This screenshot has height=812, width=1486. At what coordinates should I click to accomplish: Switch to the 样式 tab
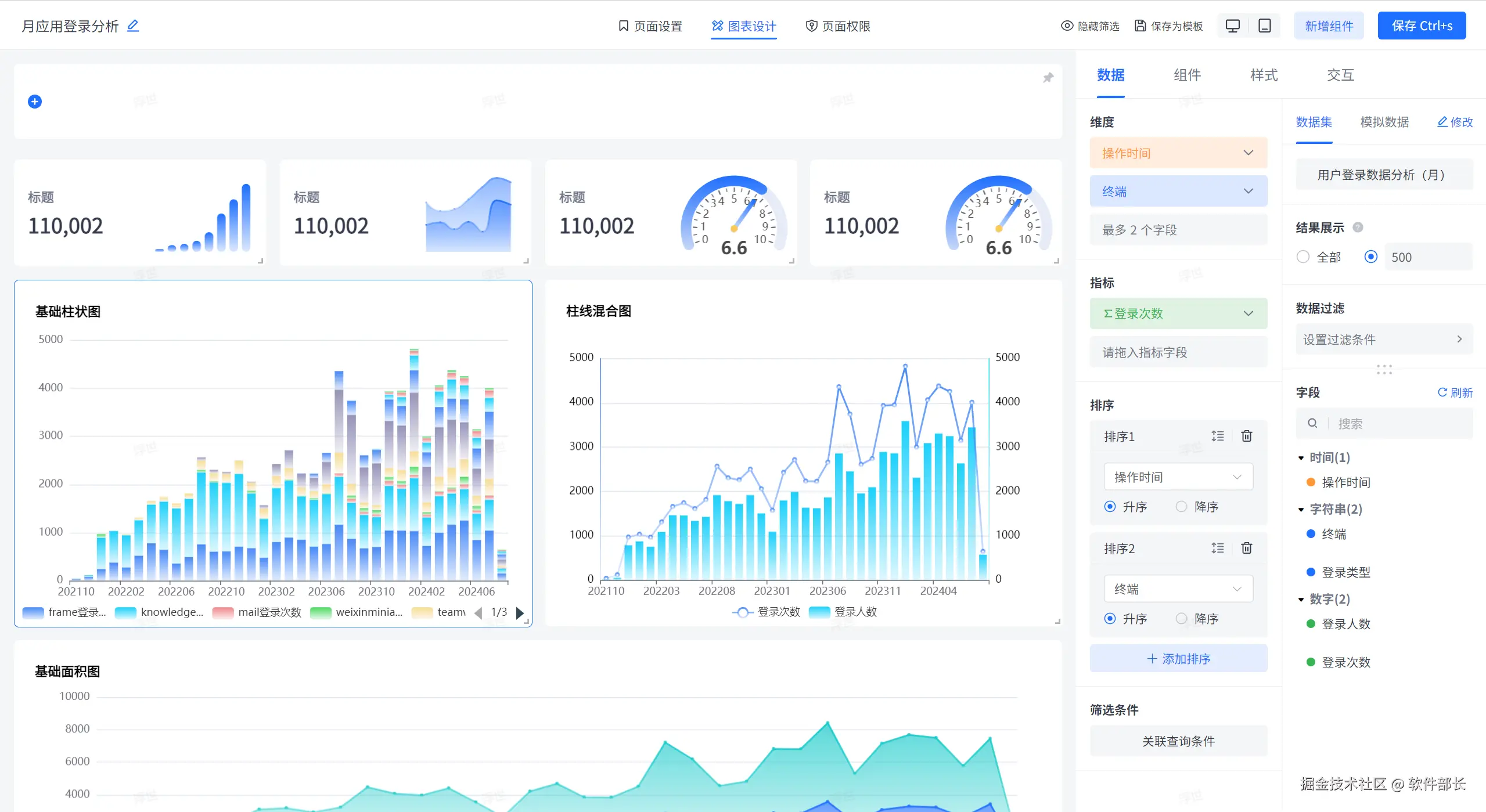[1264, 75]
